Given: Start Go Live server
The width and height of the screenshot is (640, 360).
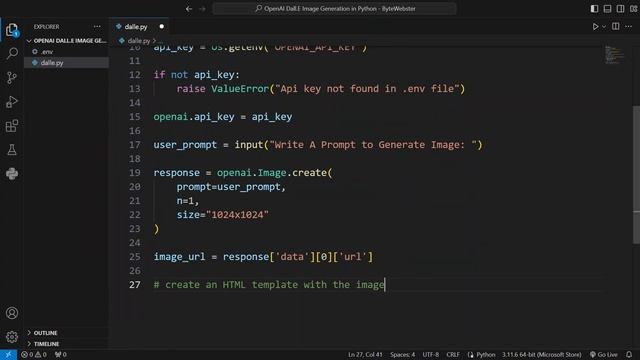Looking at the screenshot, I should coord(604,355).
